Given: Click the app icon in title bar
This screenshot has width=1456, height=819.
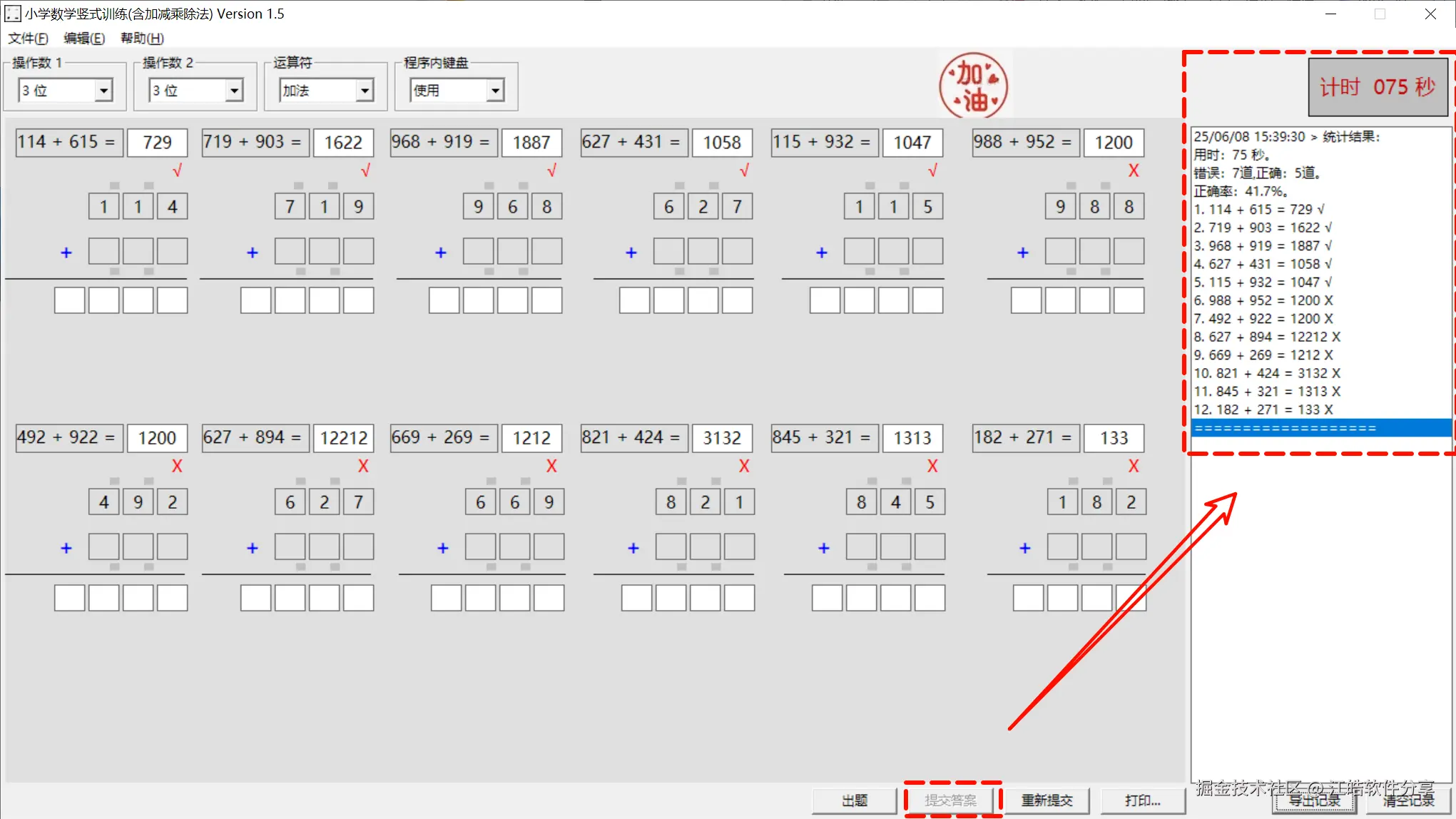Looking at the screenshot, I should pyautogui.click(x=12, y=14).
